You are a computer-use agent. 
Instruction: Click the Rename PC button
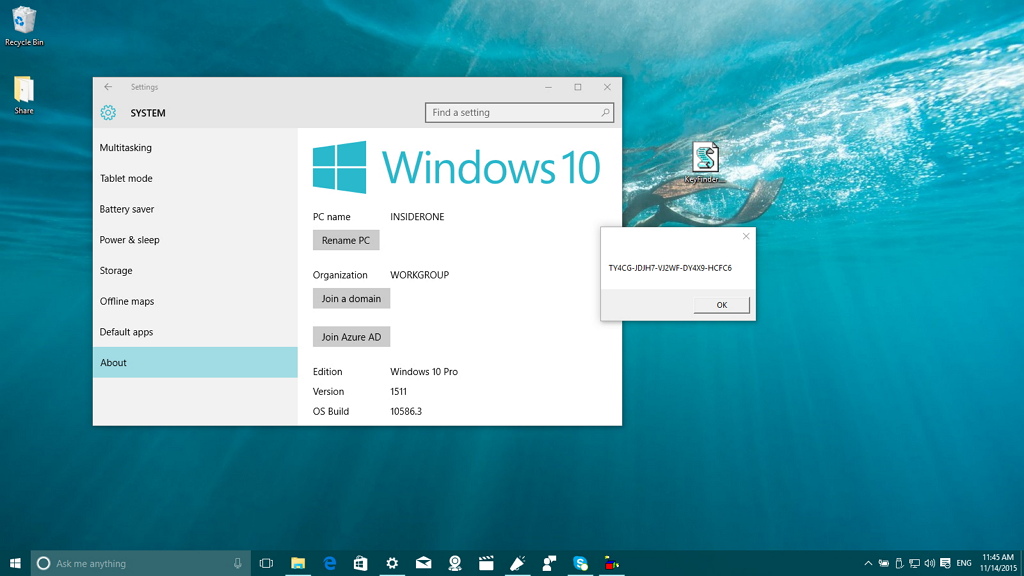(x=346, y=240)
